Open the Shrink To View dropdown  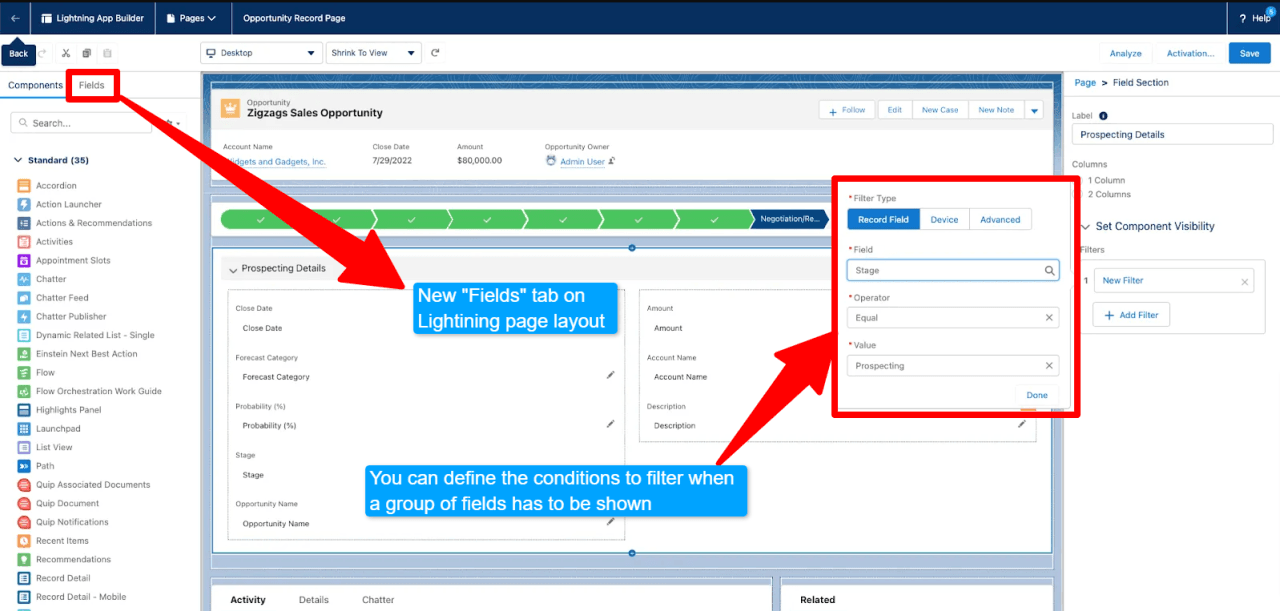(374, 53)
